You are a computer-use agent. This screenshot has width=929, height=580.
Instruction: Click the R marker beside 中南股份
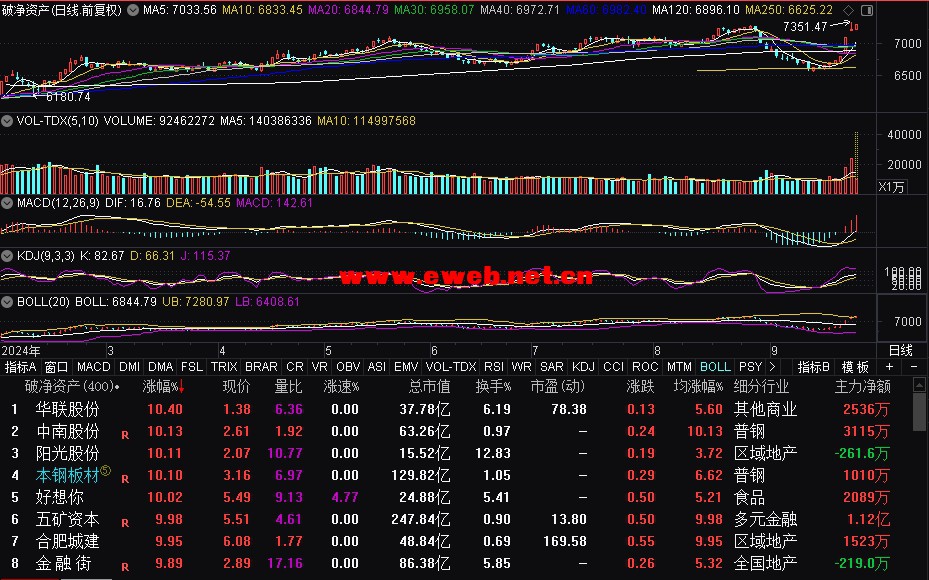point(125,435)
